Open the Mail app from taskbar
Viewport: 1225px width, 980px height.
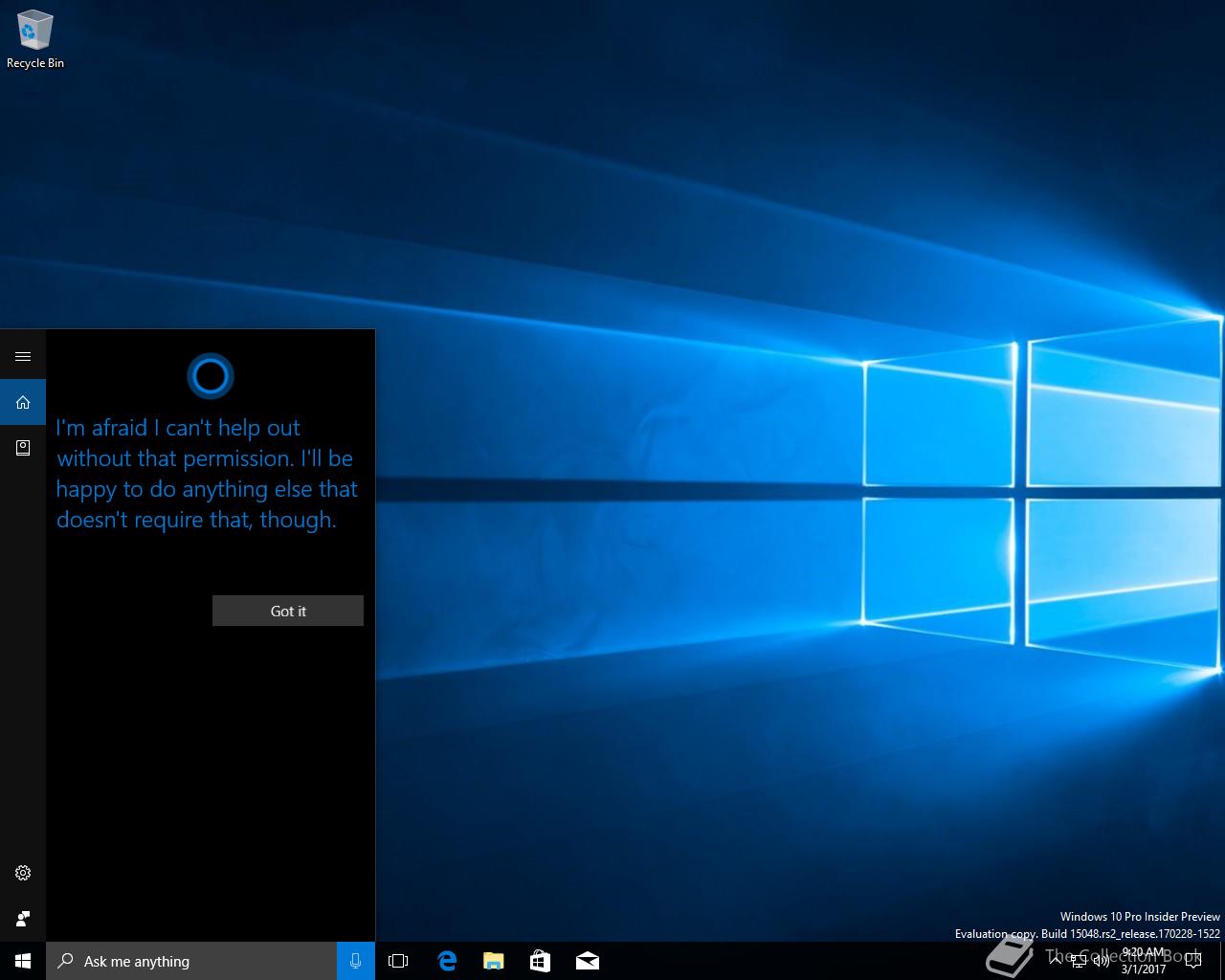point(587,961)
